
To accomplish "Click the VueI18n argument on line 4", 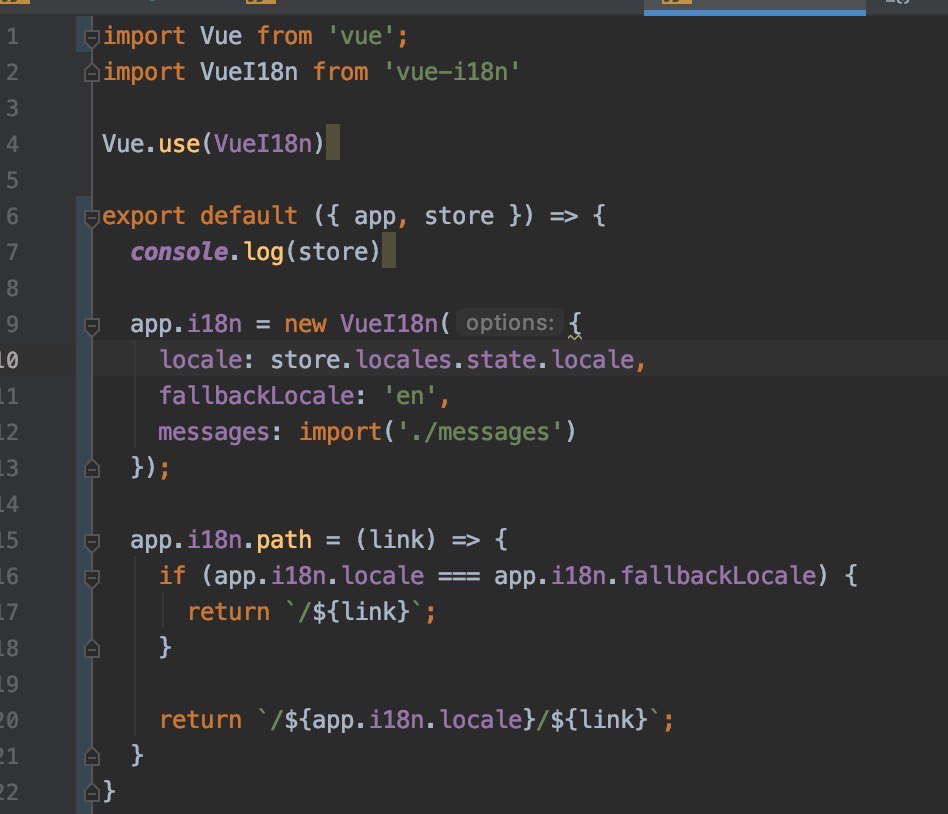I will 263,144.
